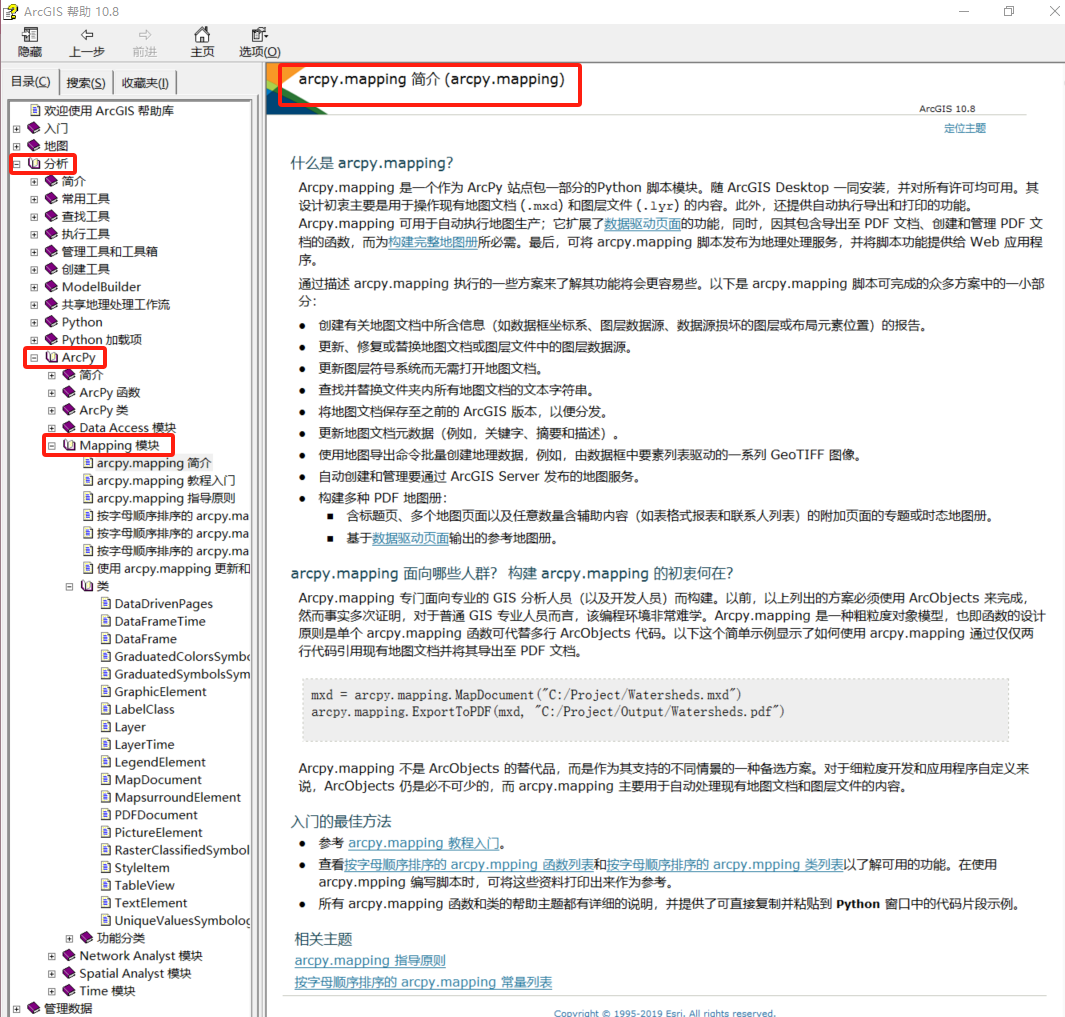Select the GraphicElement tree item
This screenshot has width=1065, height=1017.
pyautogui.click(x=160, y=692)
